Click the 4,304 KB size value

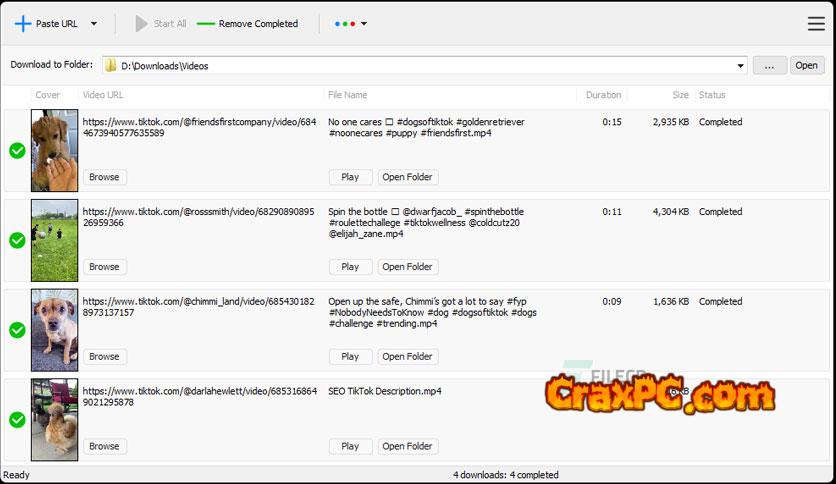[x=671, y=212]
